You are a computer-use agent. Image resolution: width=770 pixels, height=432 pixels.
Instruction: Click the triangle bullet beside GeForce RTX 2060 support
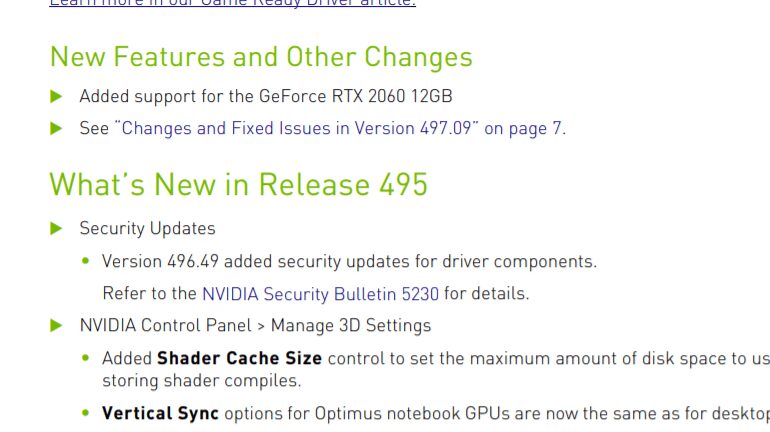56,97
